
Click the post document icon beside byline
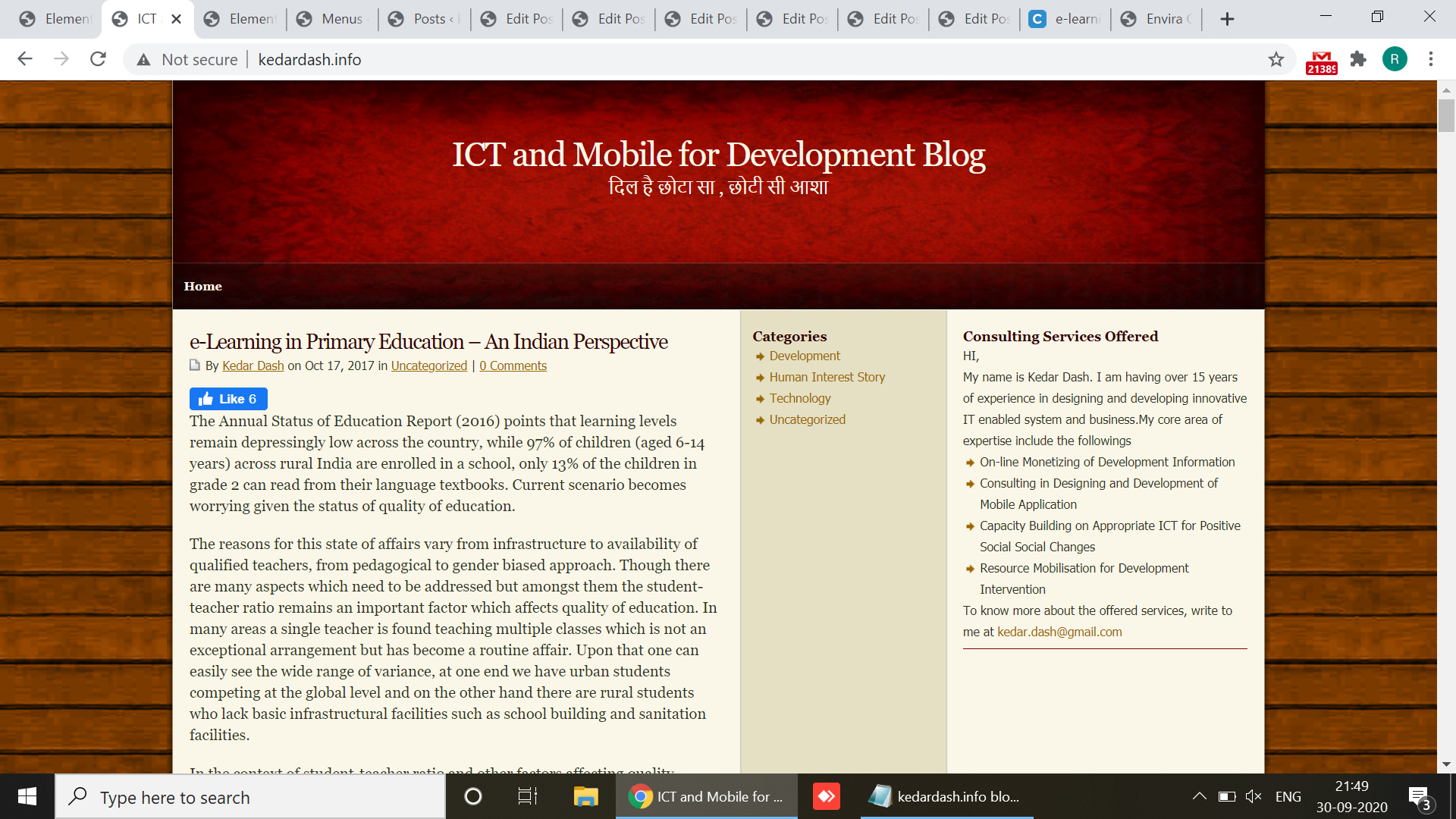pyautogui.click(x=195, y=365)
